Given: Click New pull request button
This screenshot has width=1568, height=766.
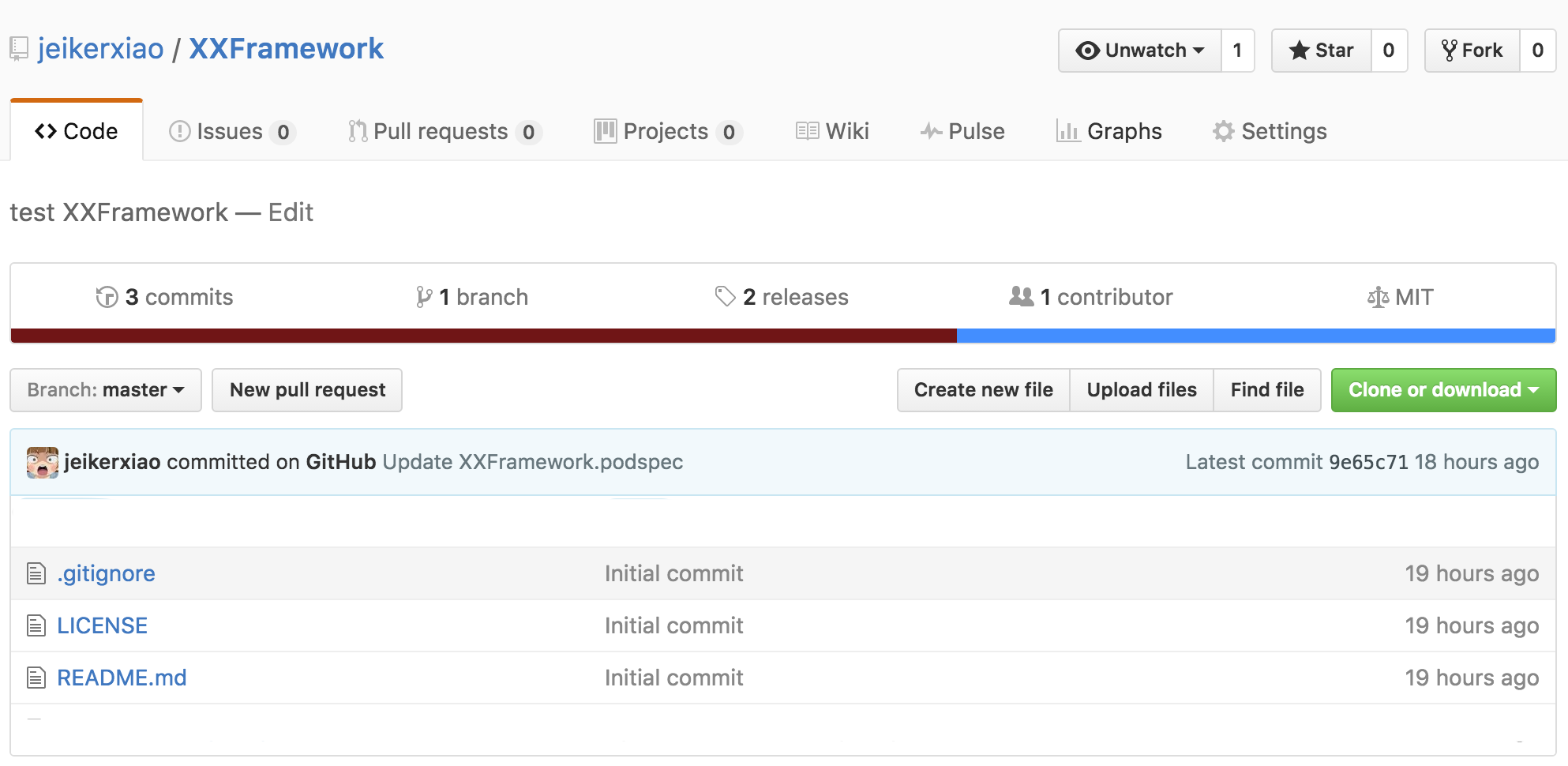Looking at the screenshot, I should pyautogui.click(x=307, y=390).
